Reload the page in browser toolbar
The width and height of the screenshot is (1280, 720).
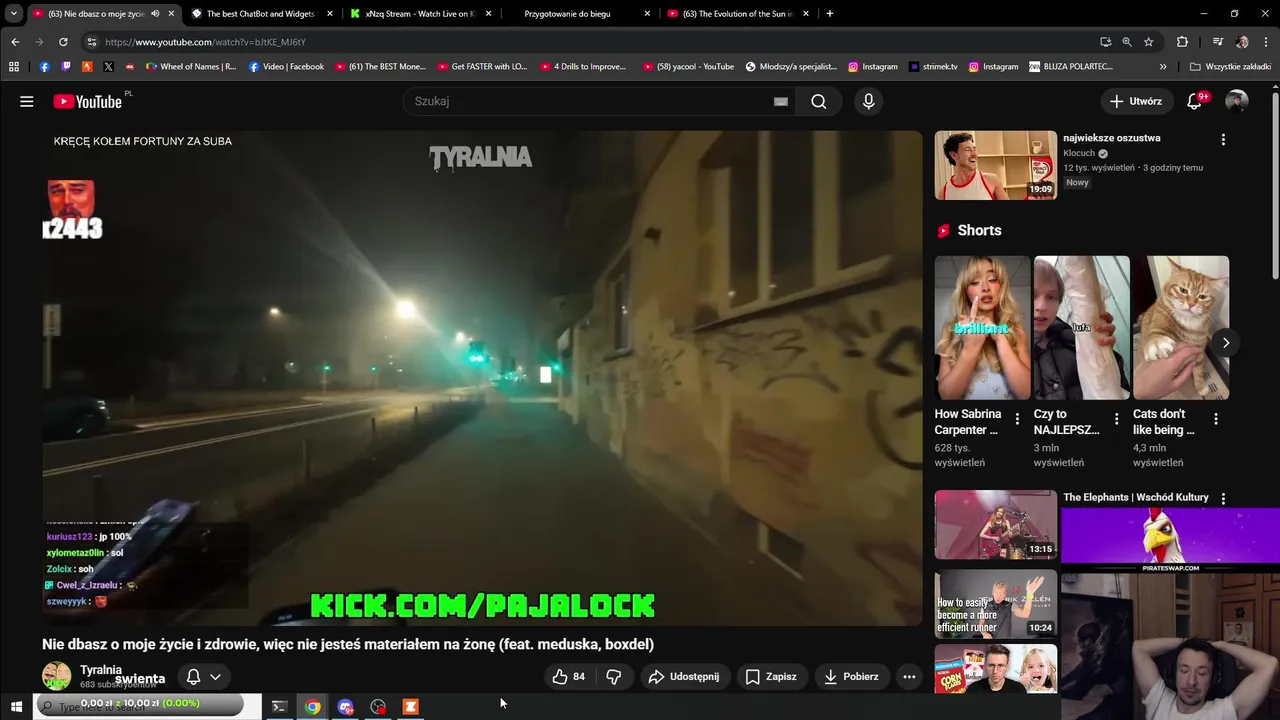coord(63,42)
